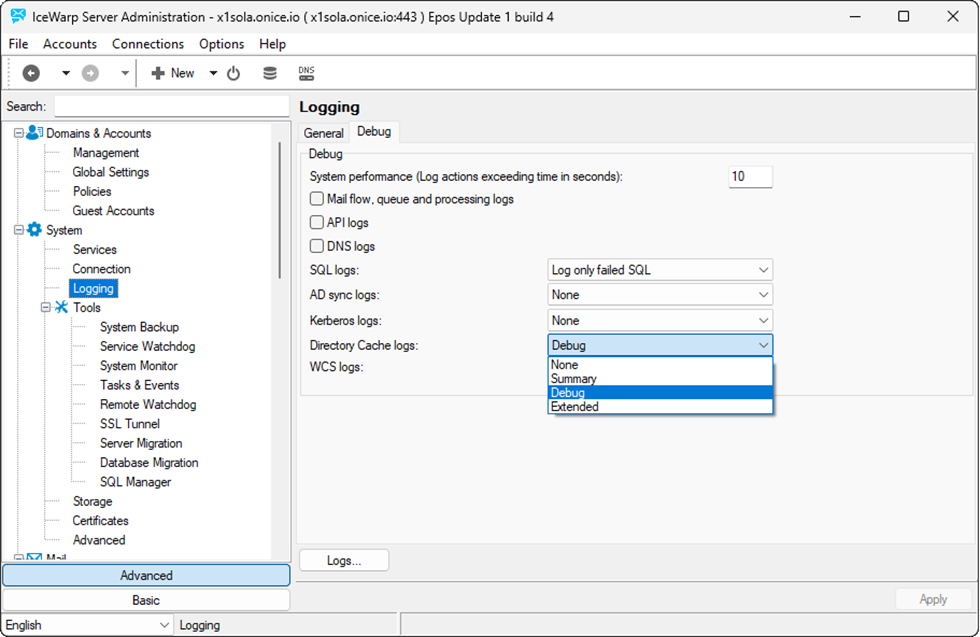Screen dimensions: 980x637
Task: Collapse the Directory Cache logs dropdown
Action: pos(660,345)
